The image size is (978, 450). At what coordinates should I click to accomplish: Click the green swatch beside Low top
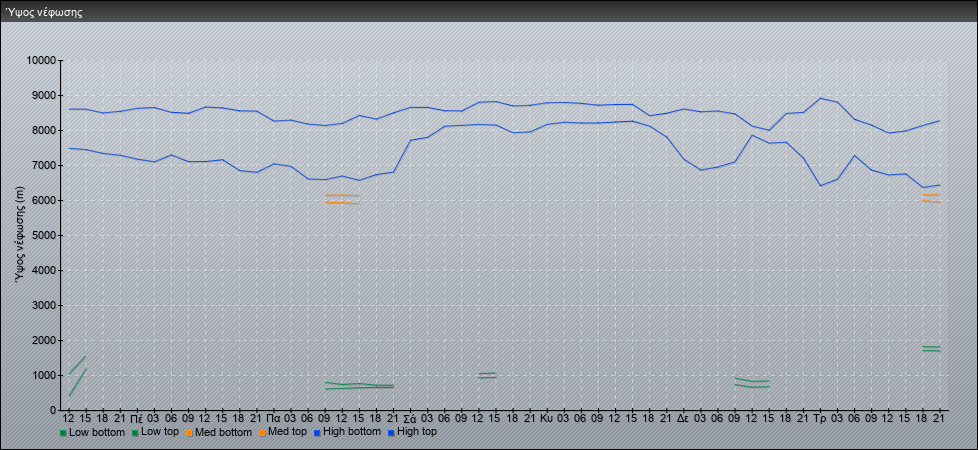[135, 433]
